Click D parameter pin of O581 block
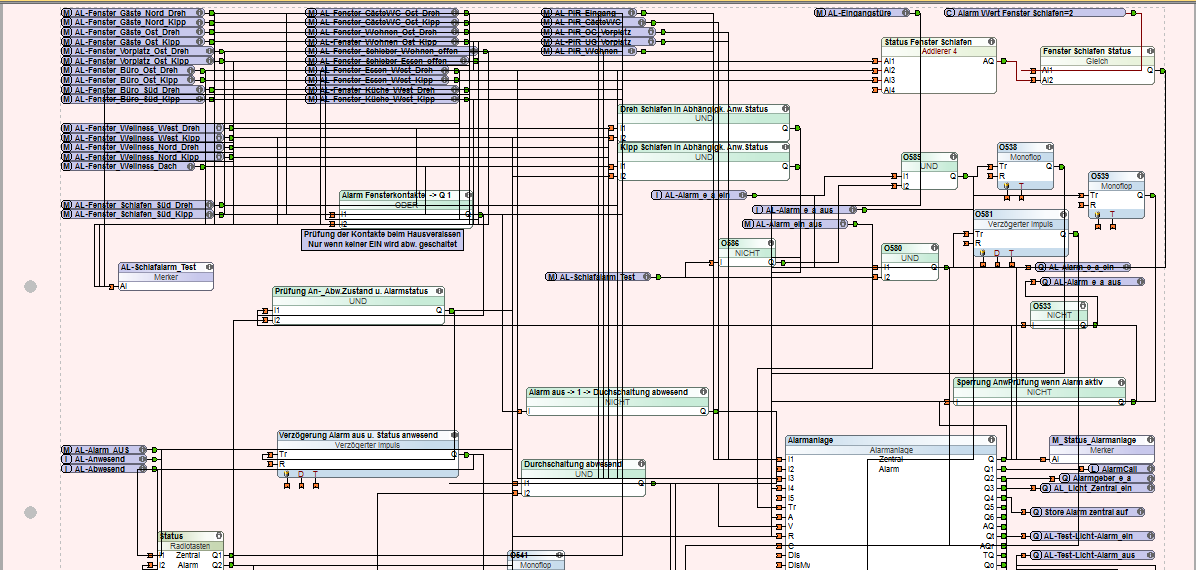 pyautogui.click(x=997, y=263)
